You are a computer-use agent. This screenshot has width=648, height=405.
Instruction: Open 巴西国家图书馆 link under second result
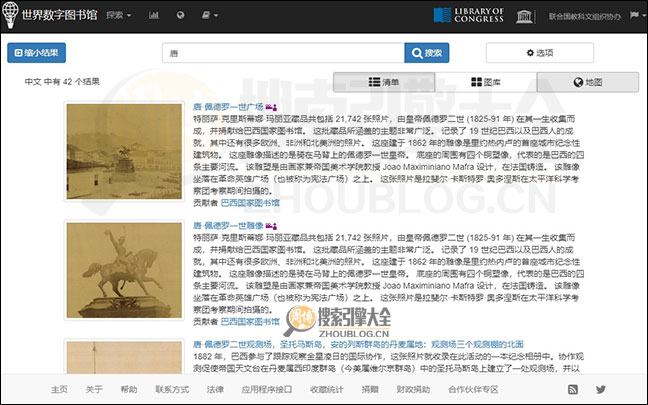pyautogui.click(x=250, y=322)
